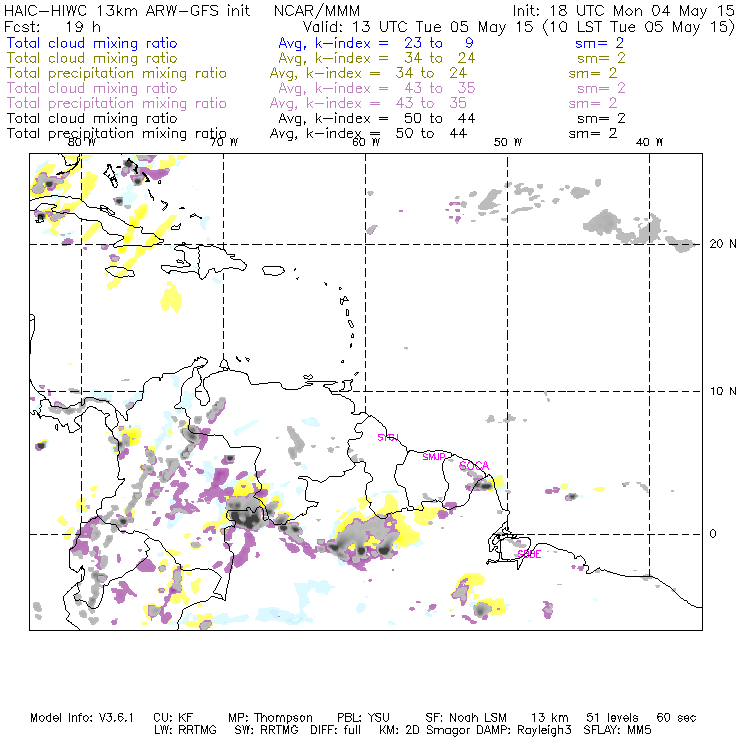
Task: Click the magenta "SOCA" station label
Action: click(474, 466)
